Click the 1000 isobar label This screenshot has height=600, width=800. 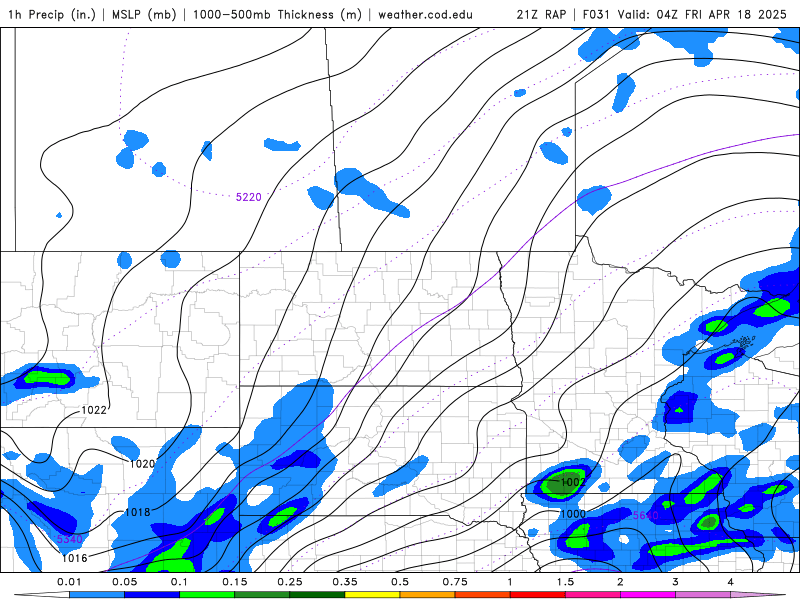[573, 514]
